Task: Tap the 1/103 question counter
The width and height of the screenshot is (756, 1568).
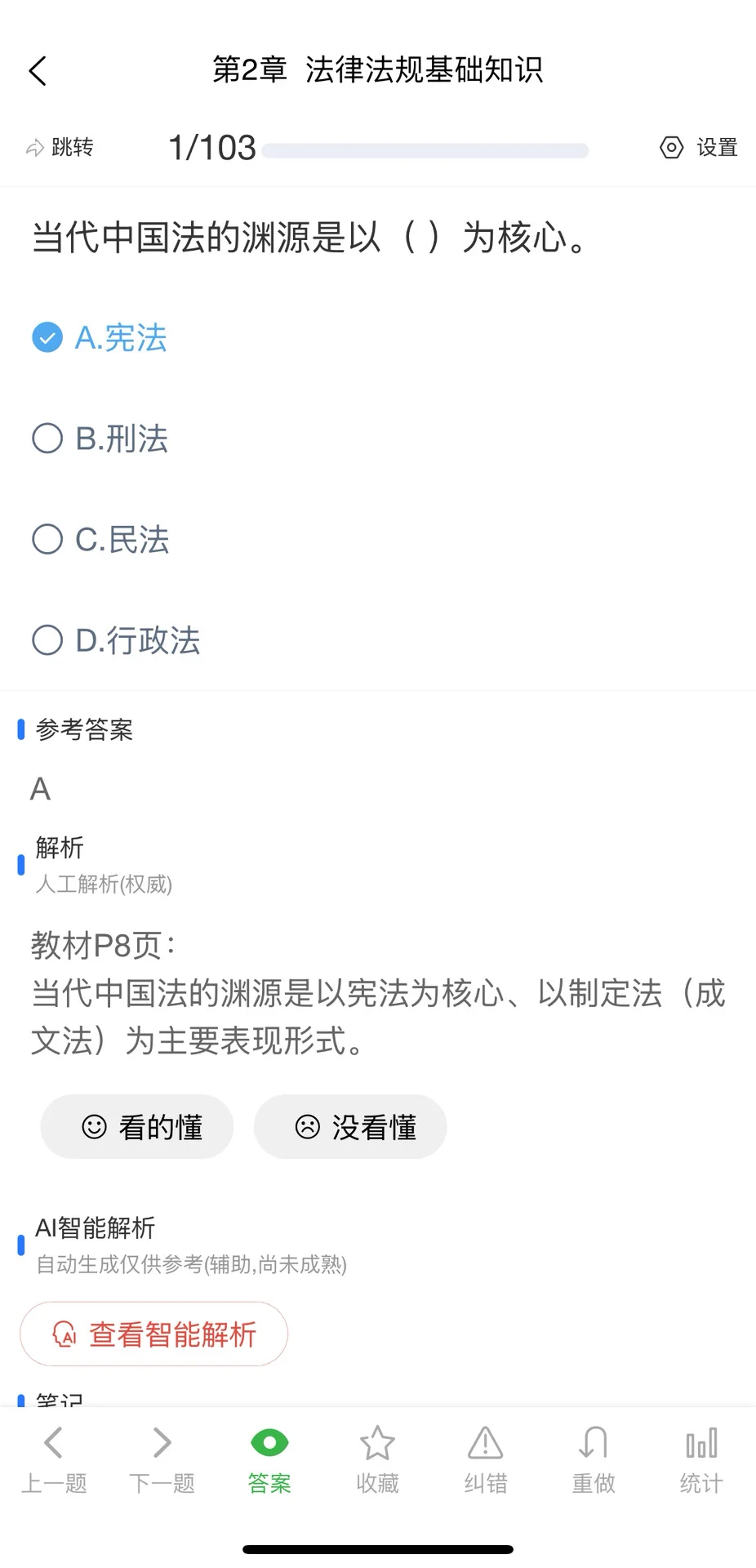Action: (212, 148)
